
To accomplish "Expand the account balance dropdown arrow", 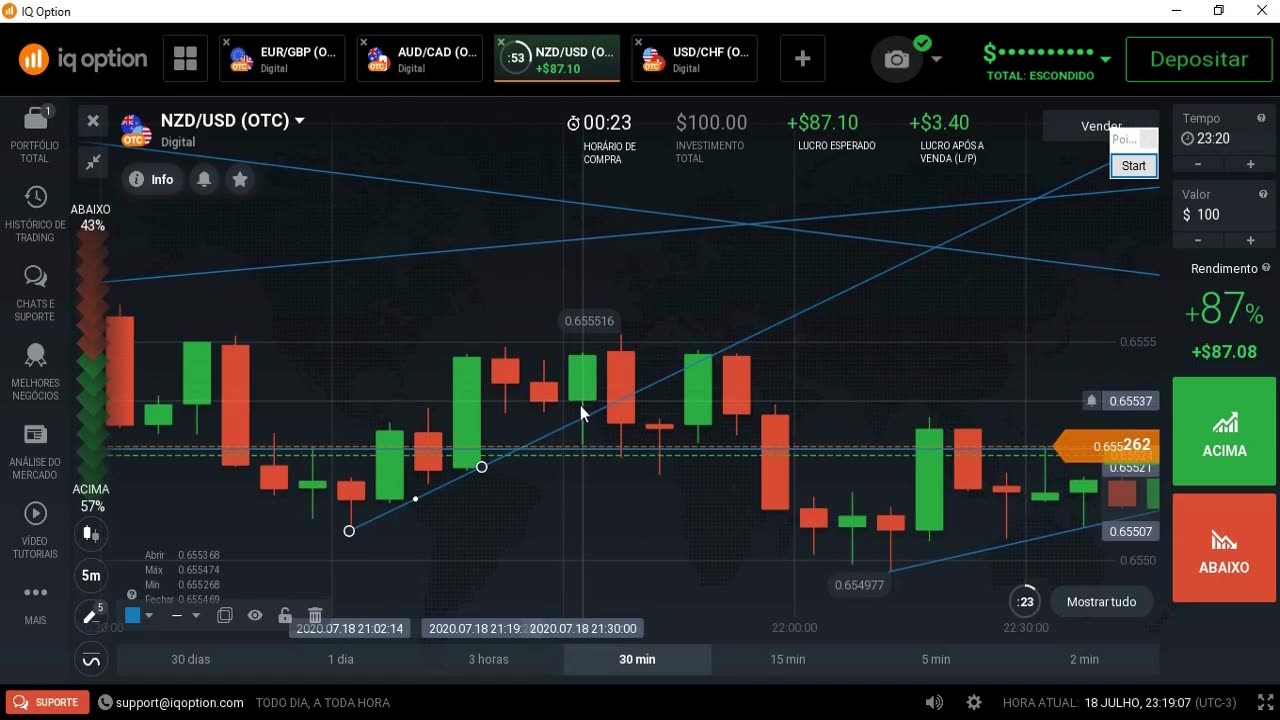I will coord(1105,59).
